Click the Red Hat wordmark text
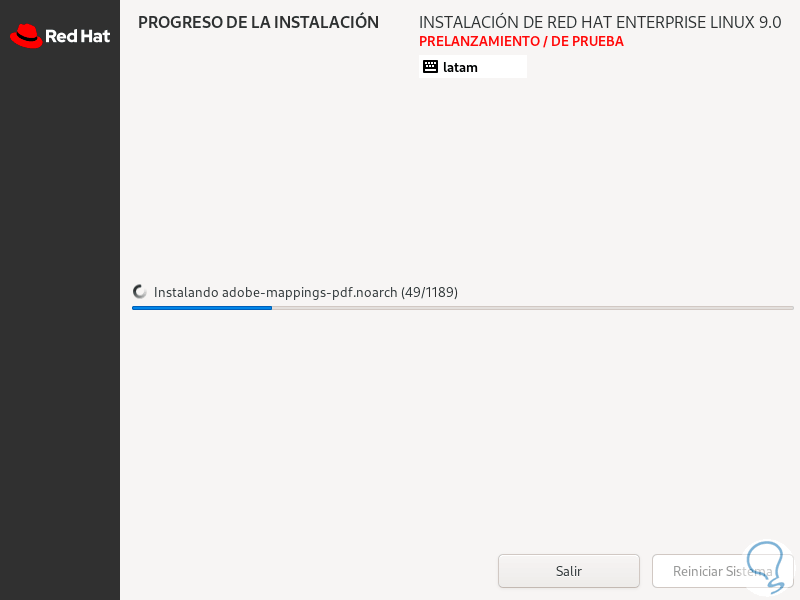The image size is (800, 600). pos(78,36)
